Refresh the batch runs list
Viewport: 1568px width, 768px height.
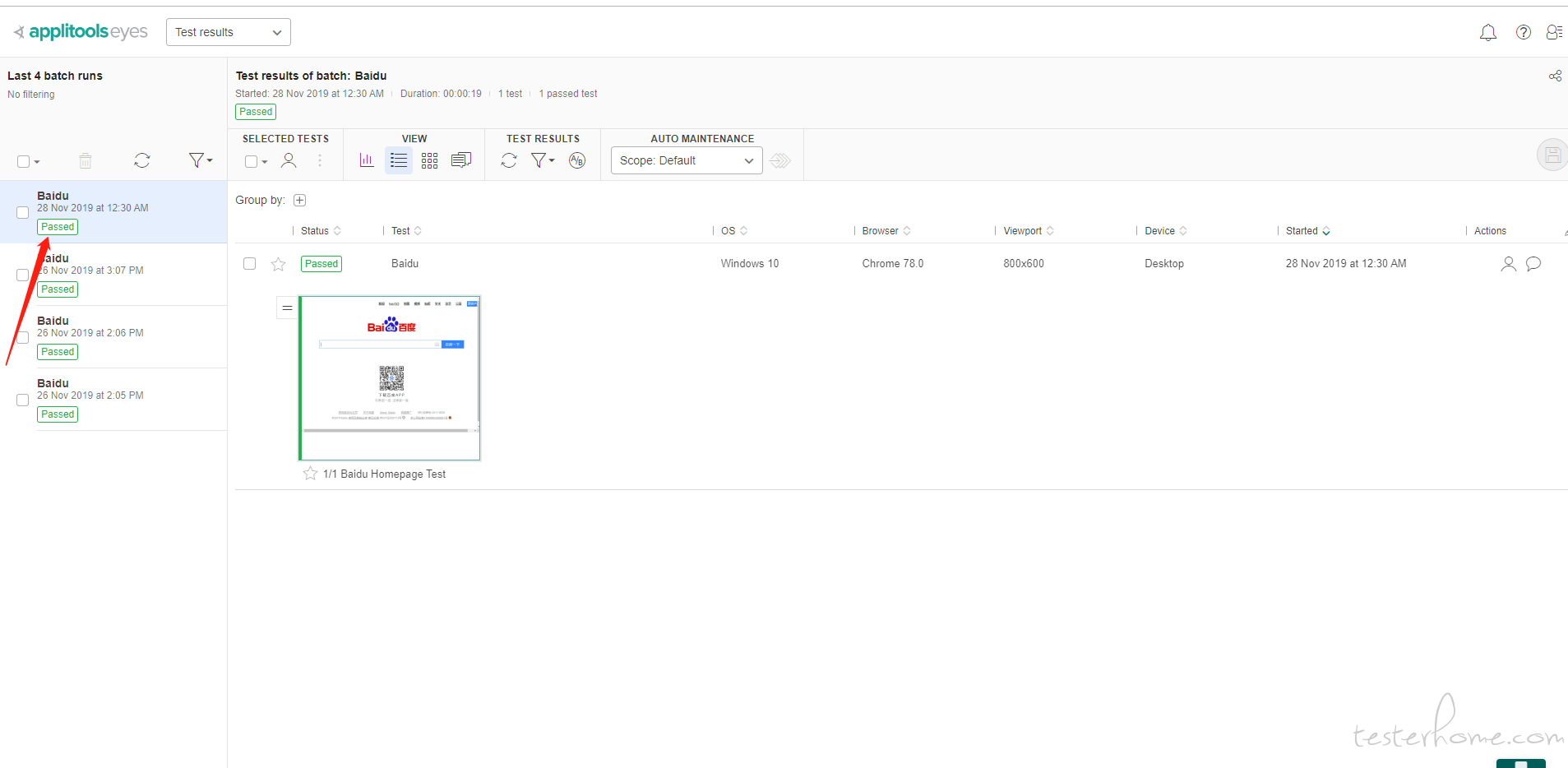[142, 160]
